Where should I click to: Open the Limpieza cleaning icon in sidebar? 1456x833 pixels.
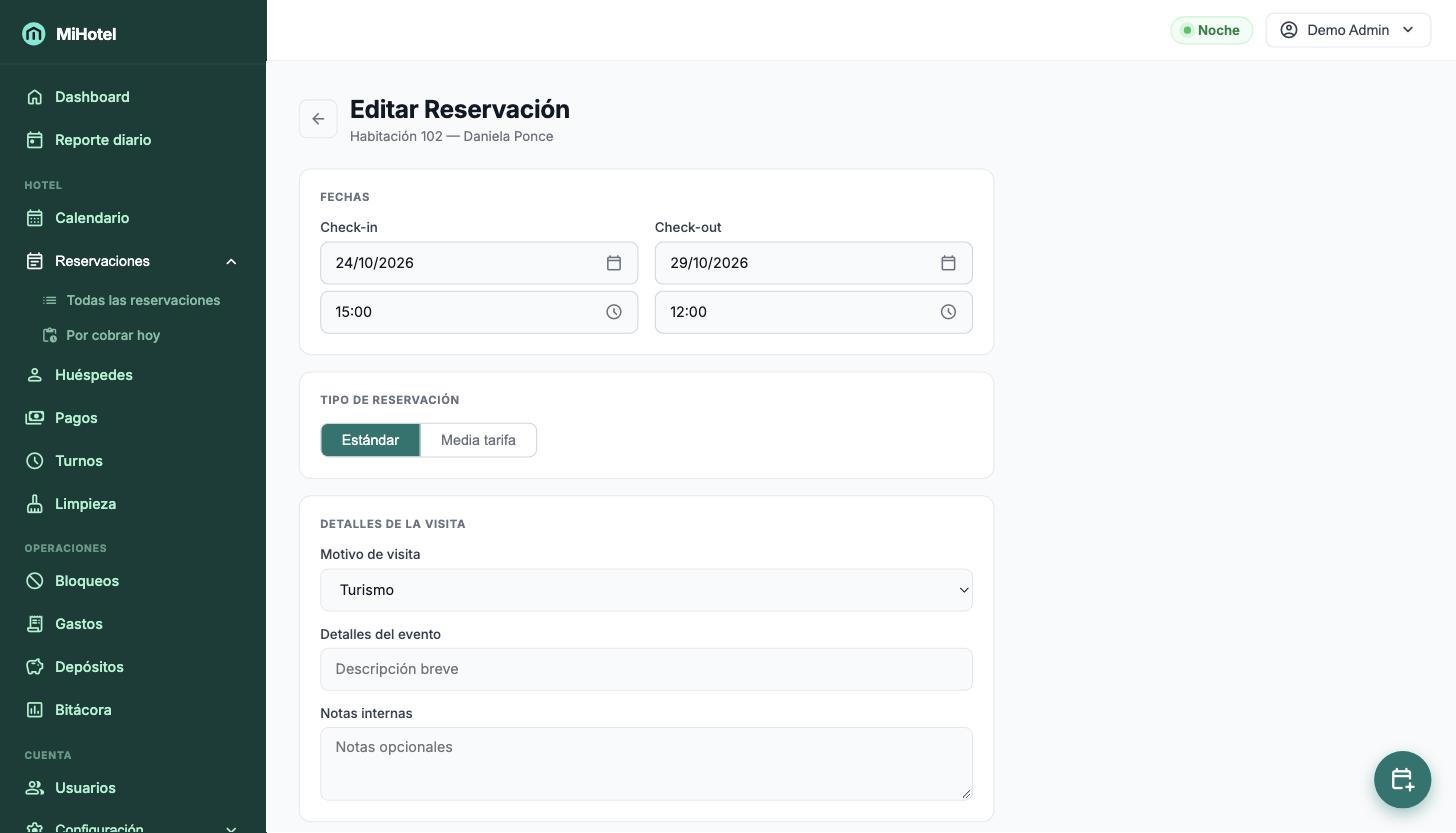pyautogui.click(x=35, y=504)
